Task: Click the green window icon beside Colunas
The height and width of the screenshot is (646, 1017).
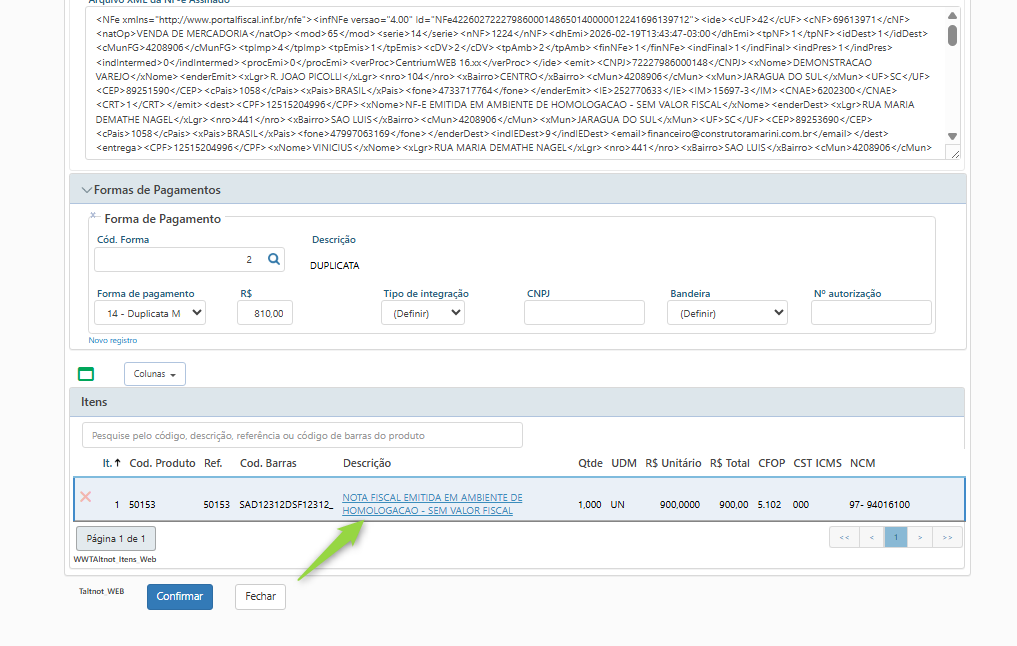Action: [86, 374]
